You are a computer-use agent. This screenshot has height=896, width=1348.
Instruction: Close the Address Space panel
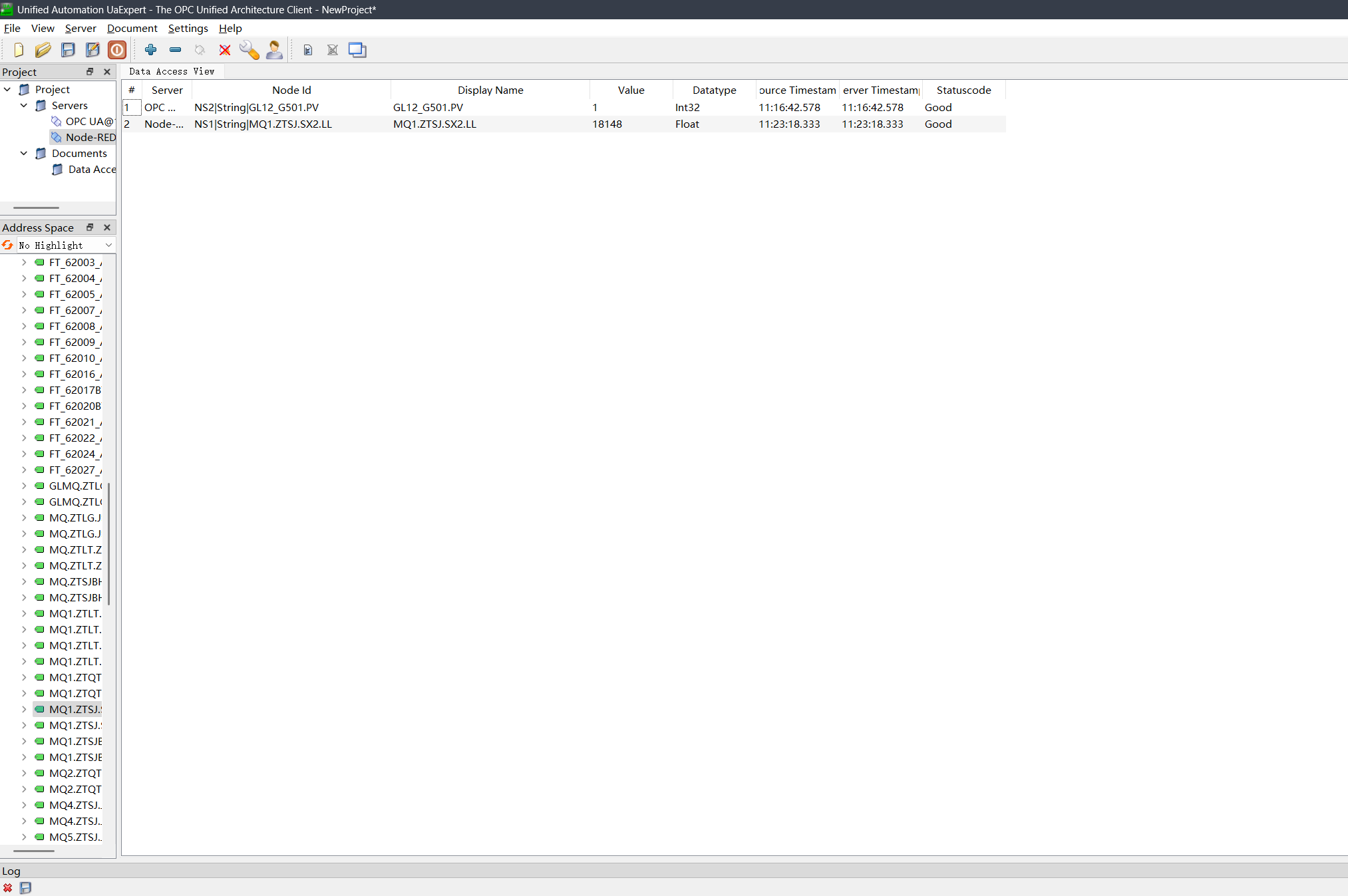(x=107, y=227)
